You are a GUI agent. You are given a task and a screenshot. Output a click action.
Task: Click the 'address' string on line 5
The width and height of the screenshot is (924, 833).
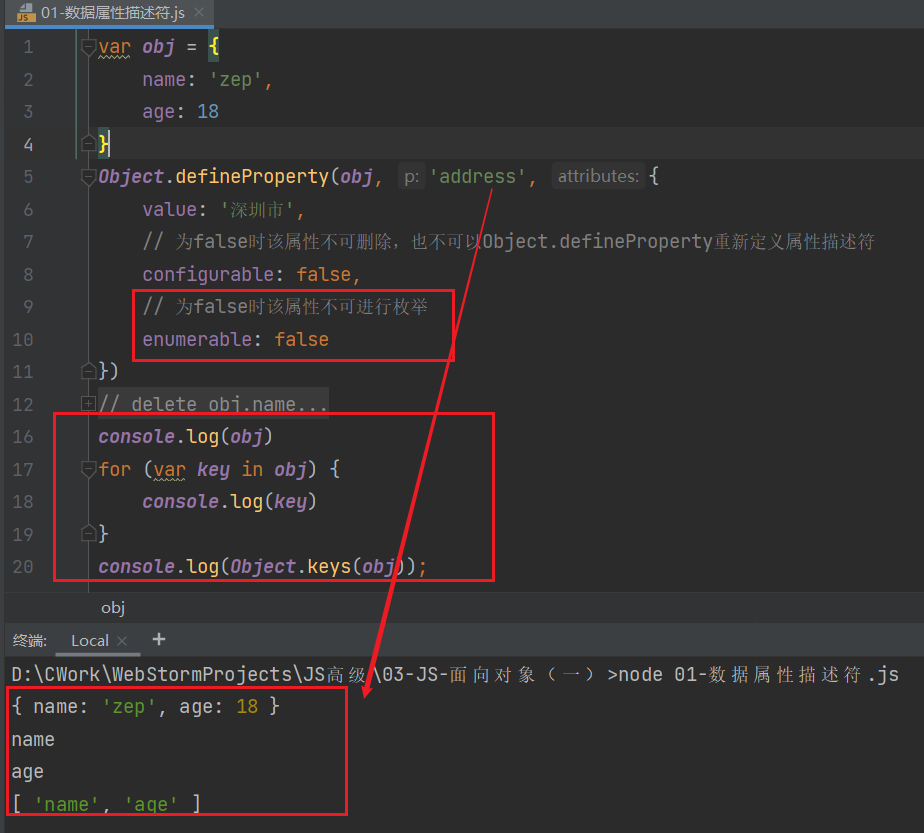[477, 176]
